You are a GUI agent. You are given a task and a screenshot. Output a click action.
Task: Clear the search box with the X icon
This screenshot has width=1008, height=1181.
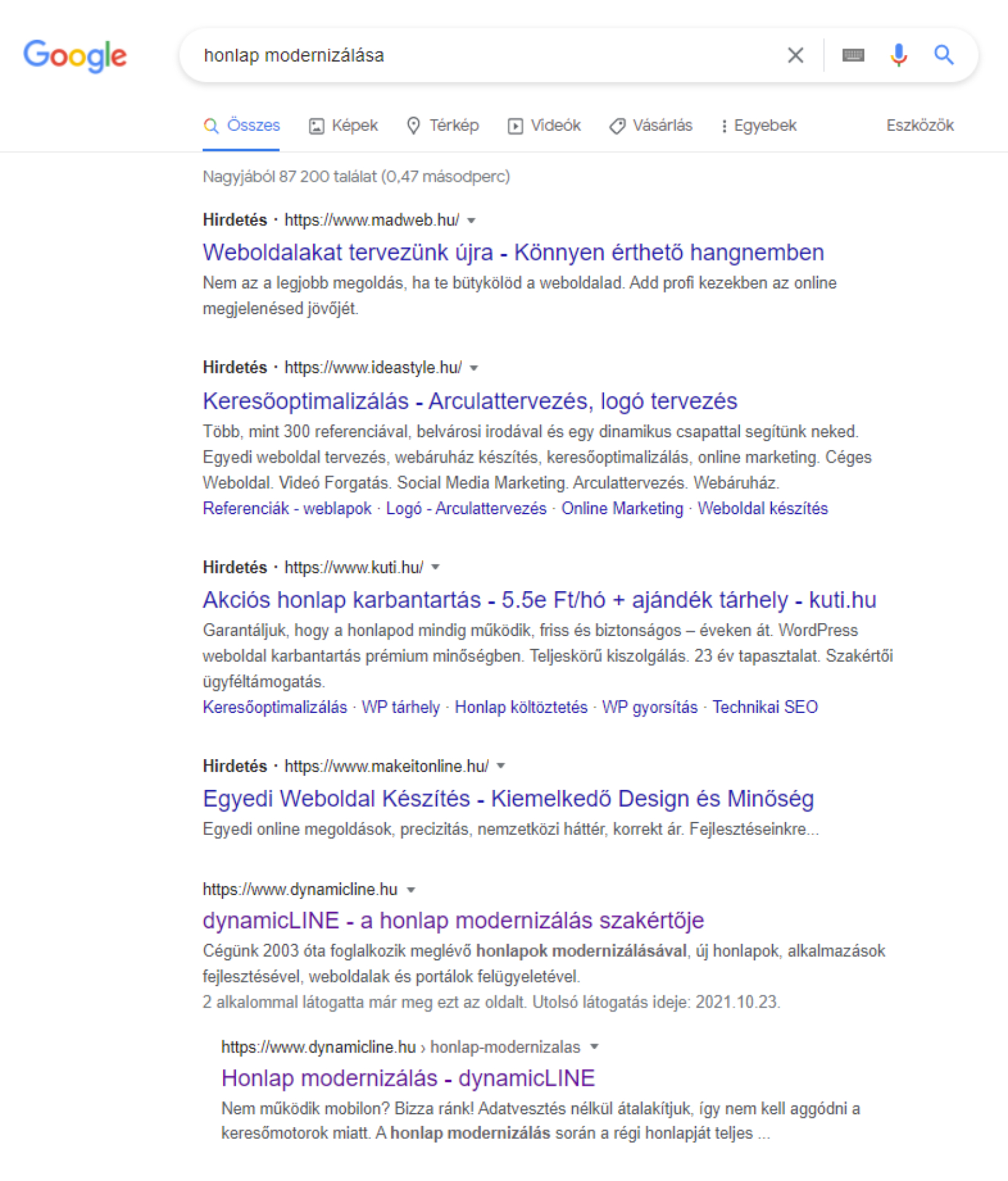(x=795, y=55)
